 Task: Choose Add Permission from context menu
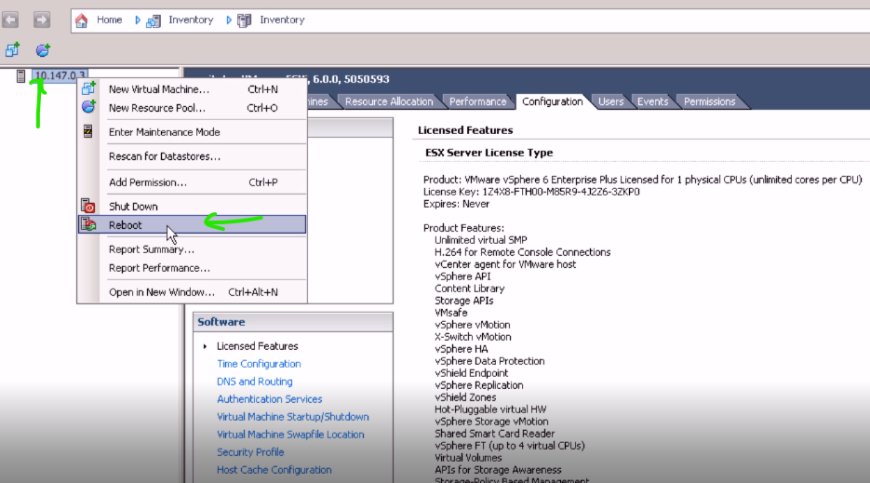coord(193,182)
